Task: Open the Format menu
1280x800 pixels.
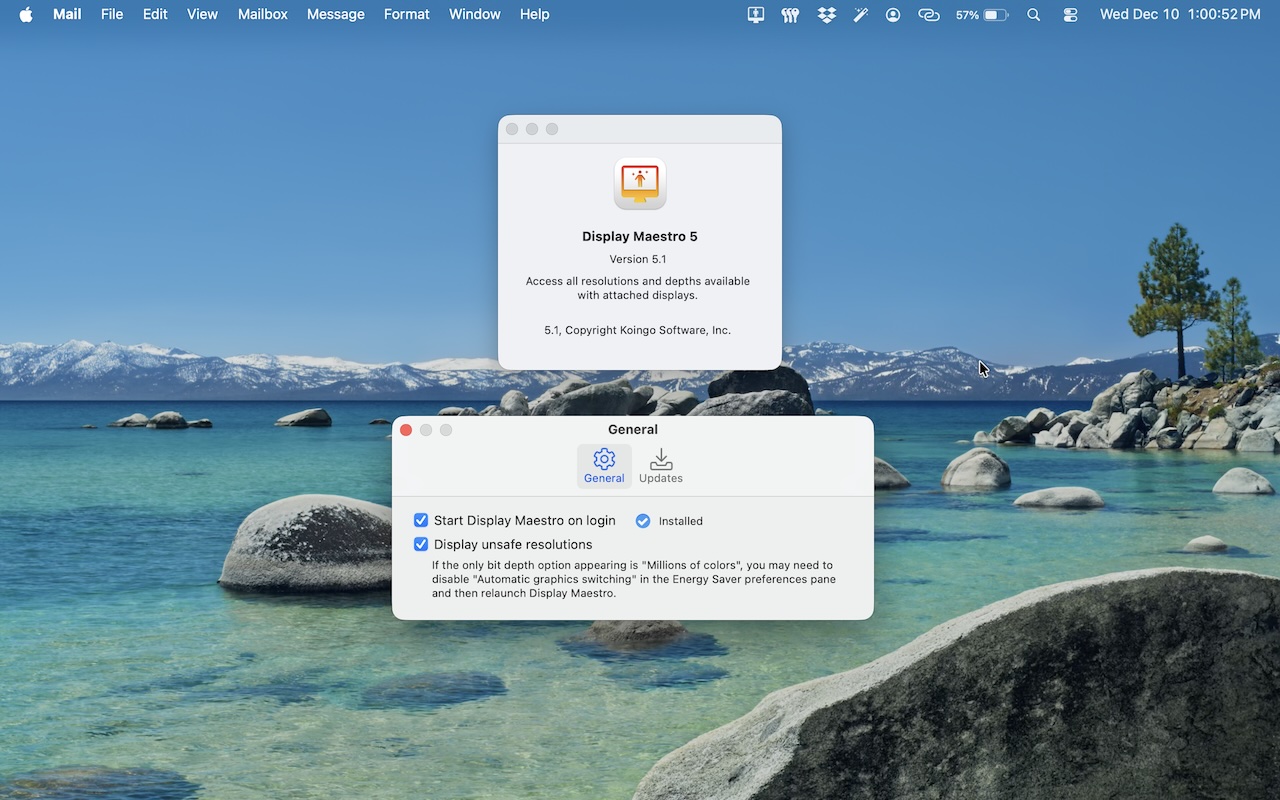Action: pos(407,15)
